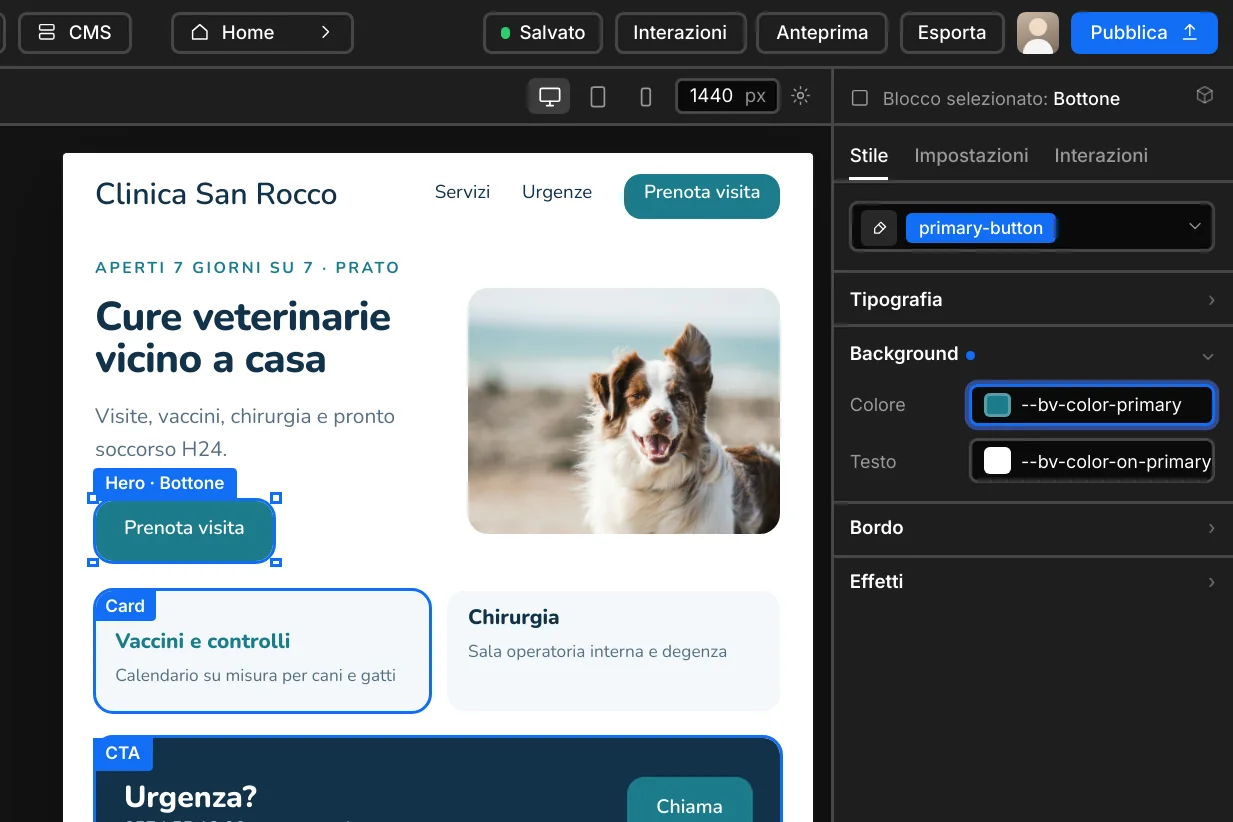
Task: Click Sala operatoria interna e degenza text
Action: [x=597, y=652]
